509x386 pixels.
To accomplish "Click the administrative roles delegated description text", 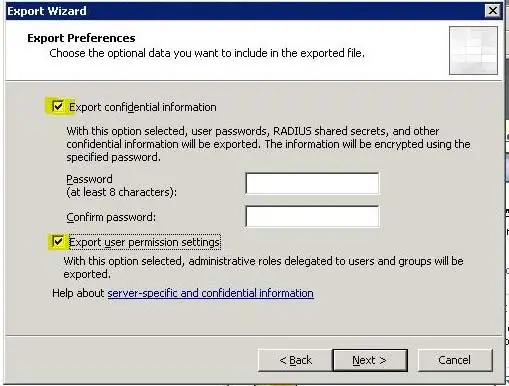I will (x=263, y=267).
